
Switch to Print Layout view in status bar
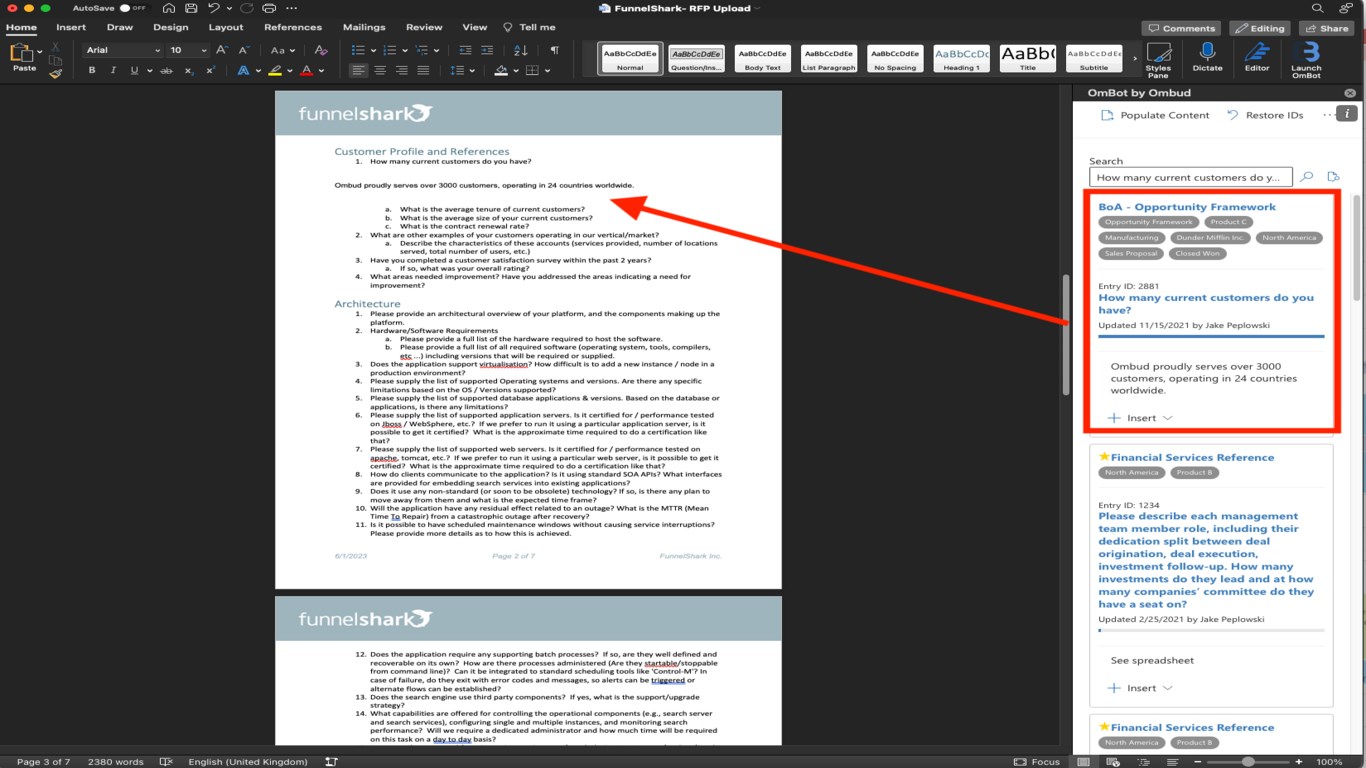pos(1084,762)
